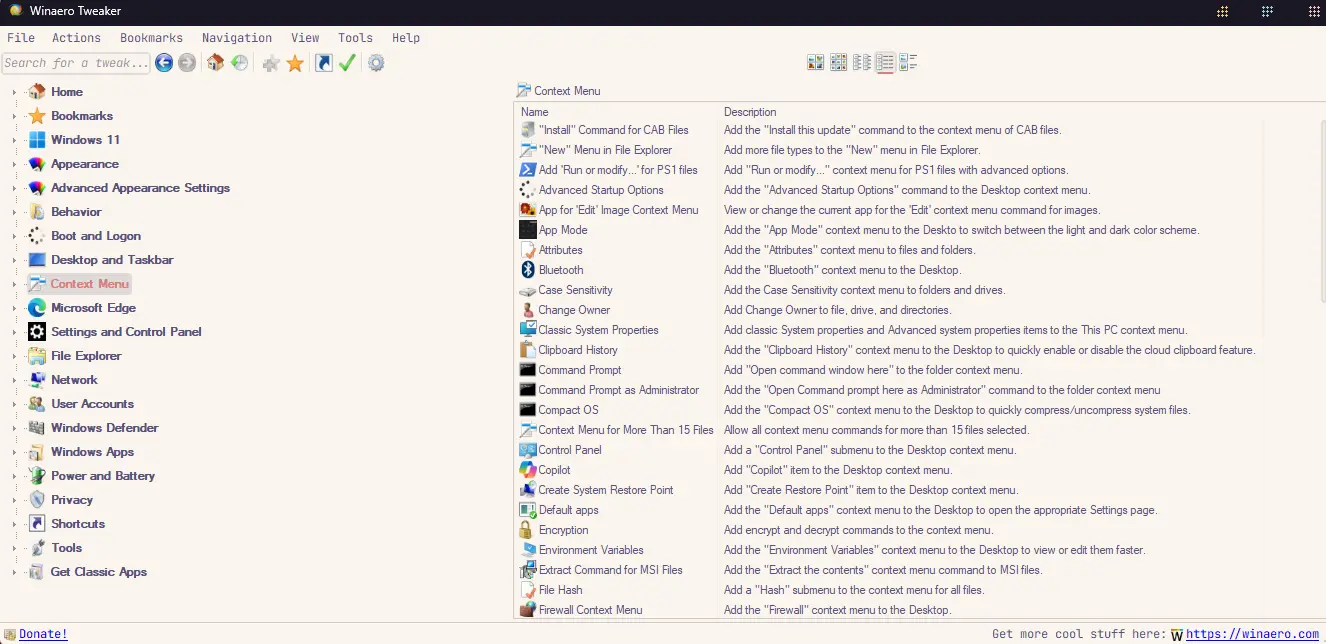The height and width of the screenshot is (644, 1326).
Task: Select Settings and Control Panel category
Action: [126, 332]
